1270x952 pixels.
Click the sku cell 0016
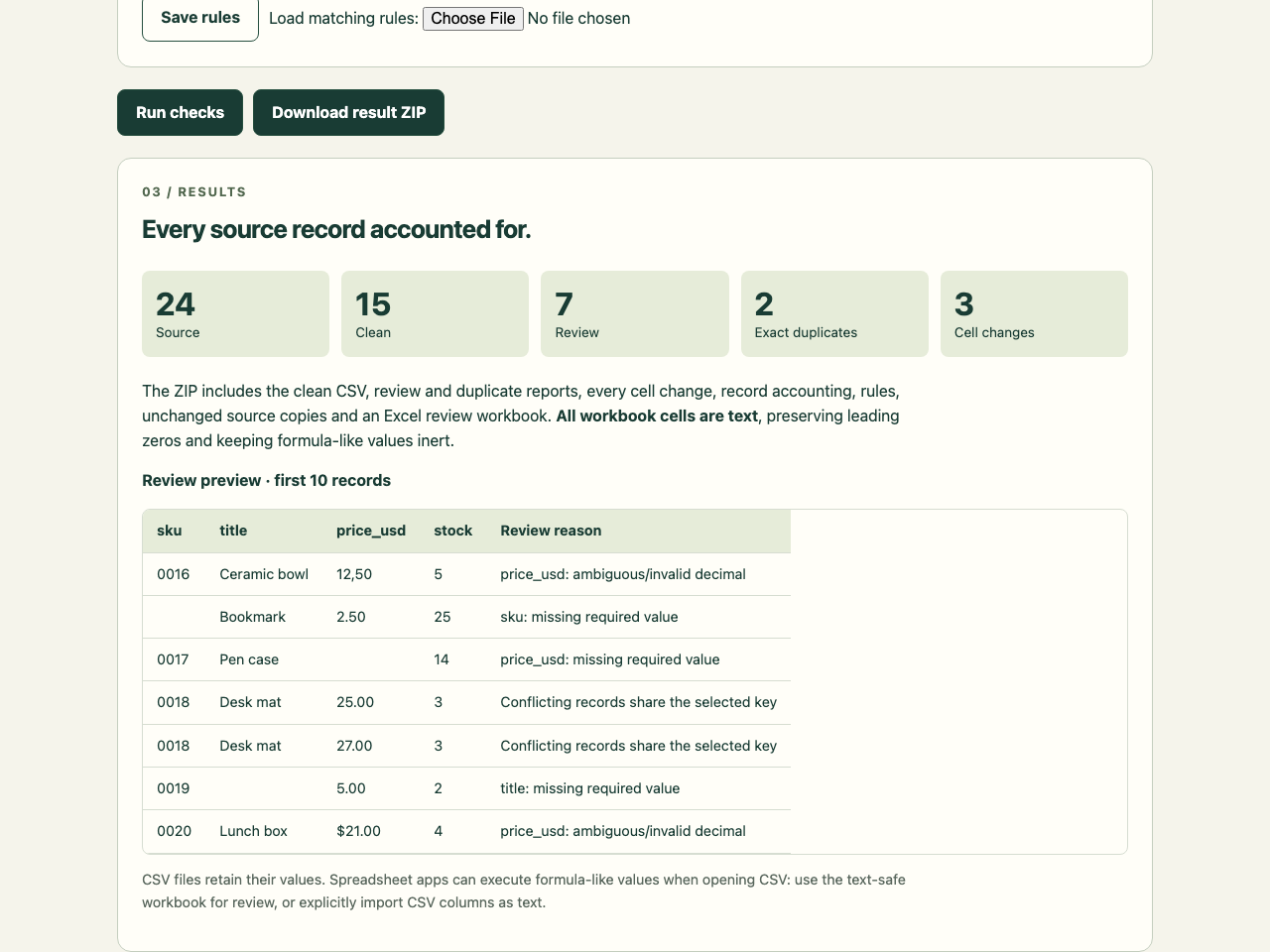tap(174, 574)
